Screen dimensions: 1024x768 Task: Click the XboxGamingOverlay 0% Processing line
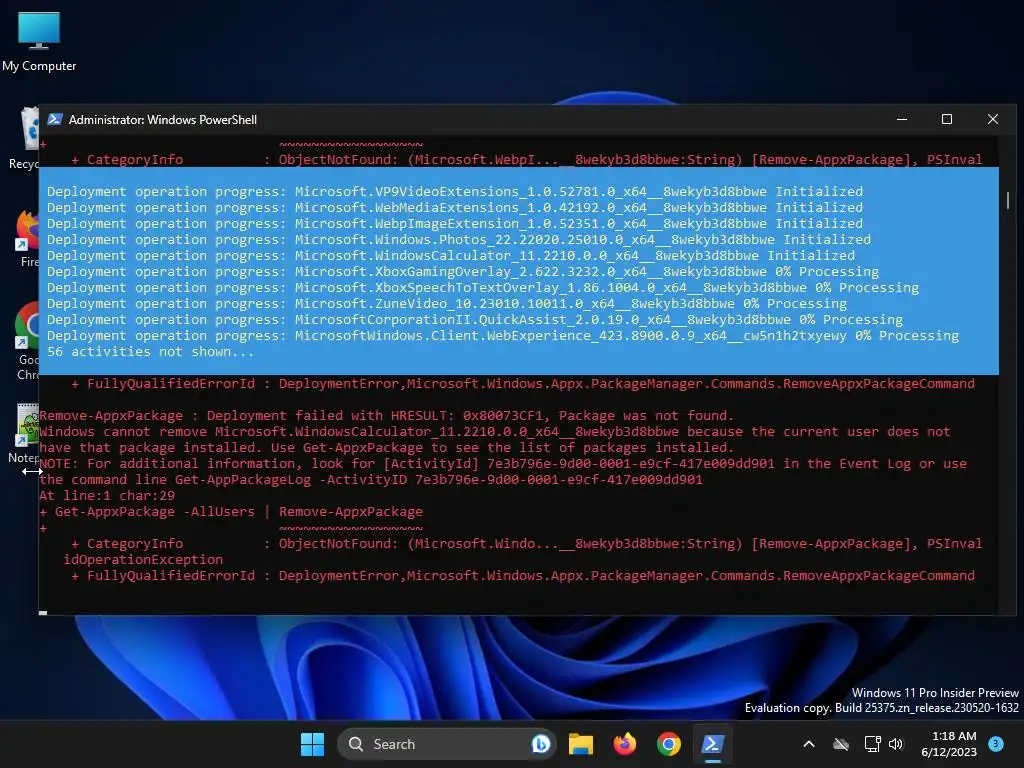coord(462,271)
